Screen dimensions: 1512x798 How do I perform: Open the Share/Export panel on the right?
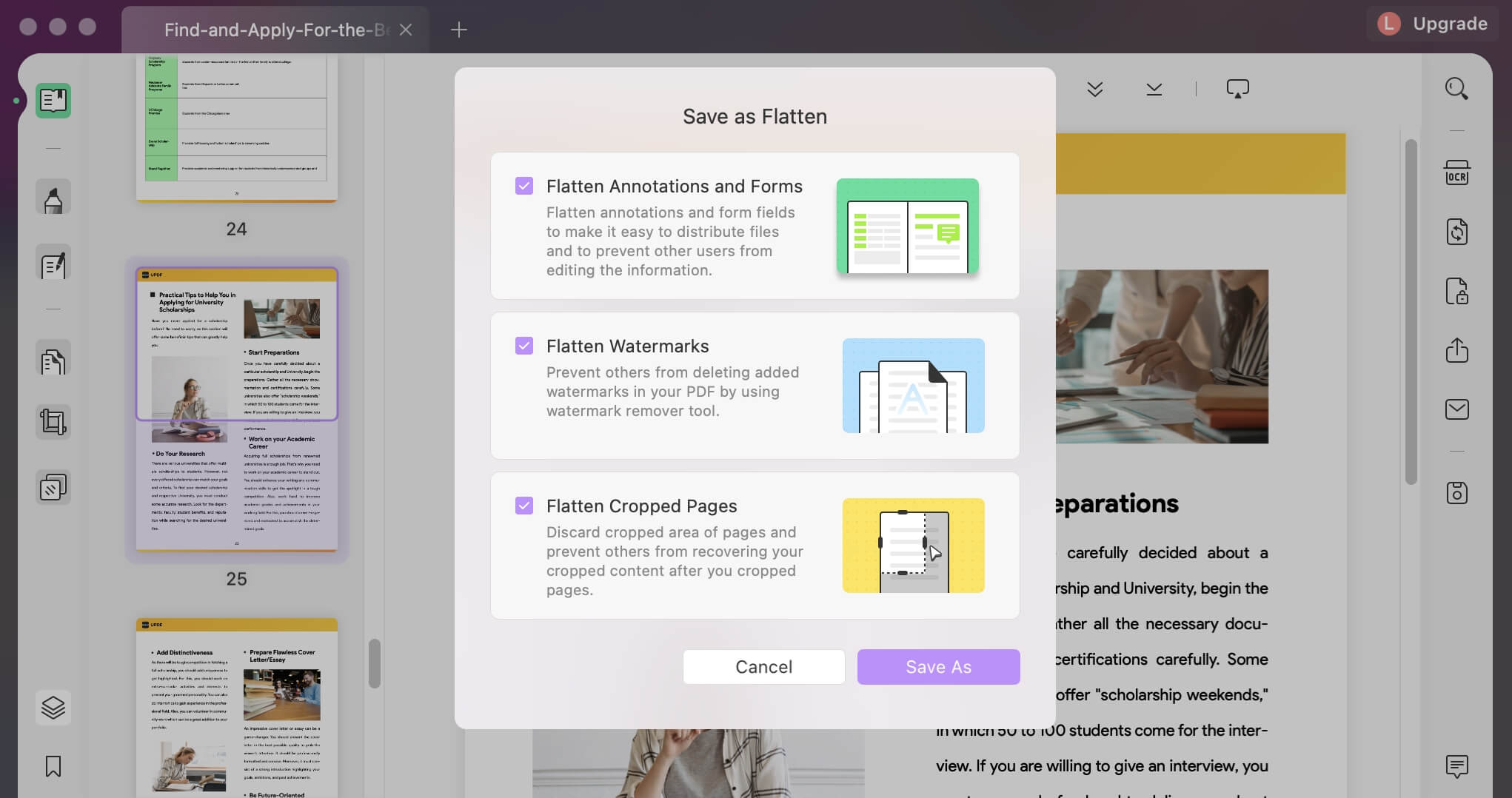point(1456,351)
